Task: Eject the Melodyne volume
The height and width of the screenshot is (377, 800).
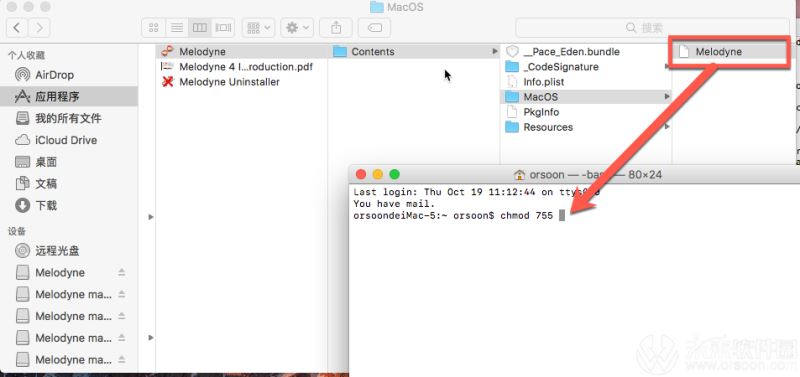Action: (121, 273)
